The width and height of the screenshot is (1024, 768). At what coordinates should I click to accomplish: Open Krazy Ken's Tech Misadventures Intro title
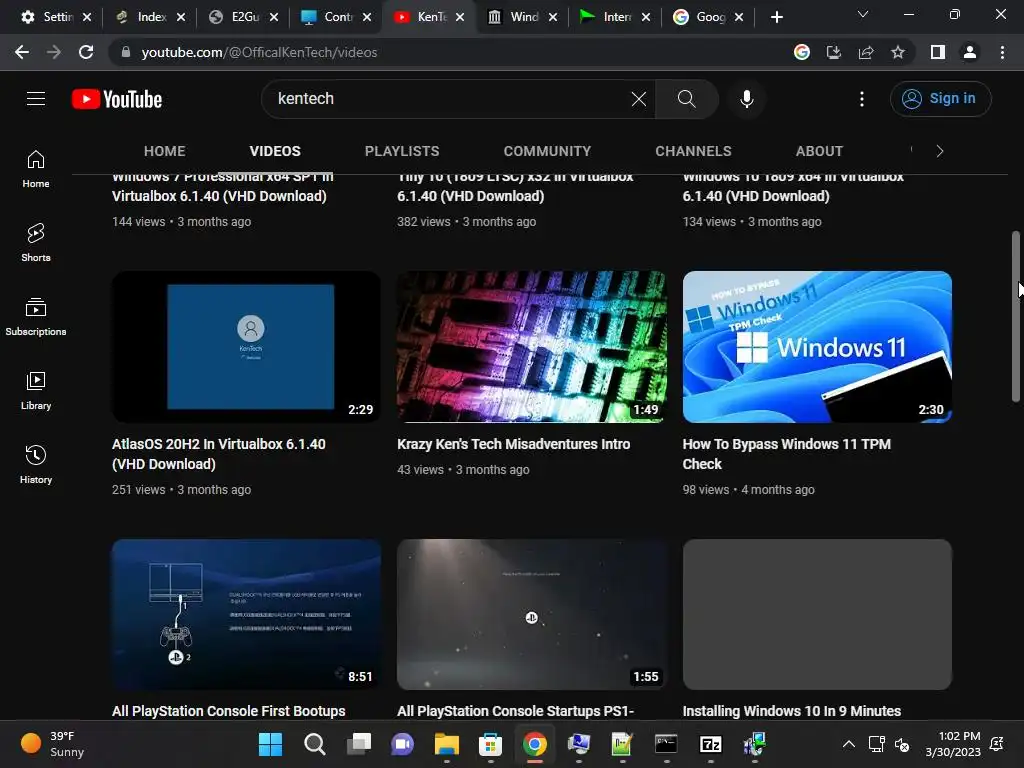pyautogui.click(x=513, y=444)
